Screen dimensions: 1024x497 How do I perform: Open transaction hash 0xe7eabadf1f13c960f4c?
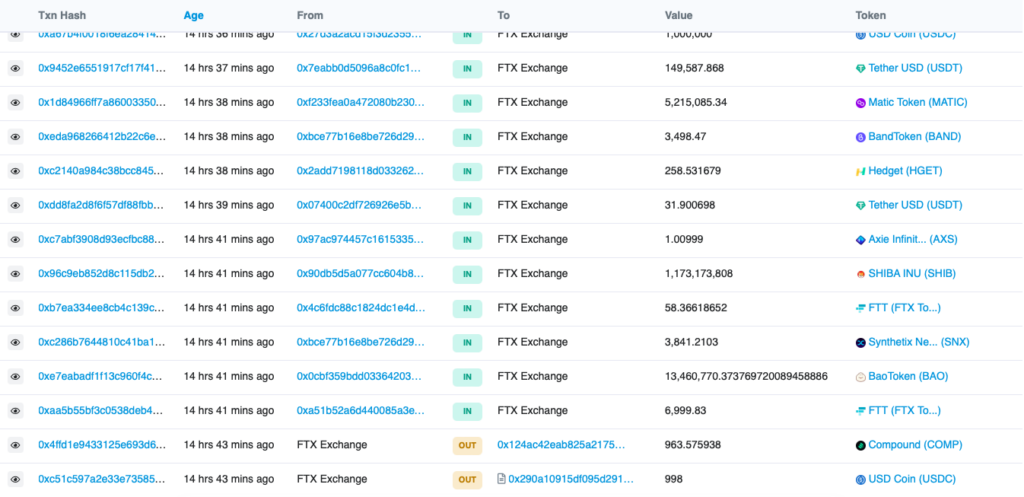(101, 376)
